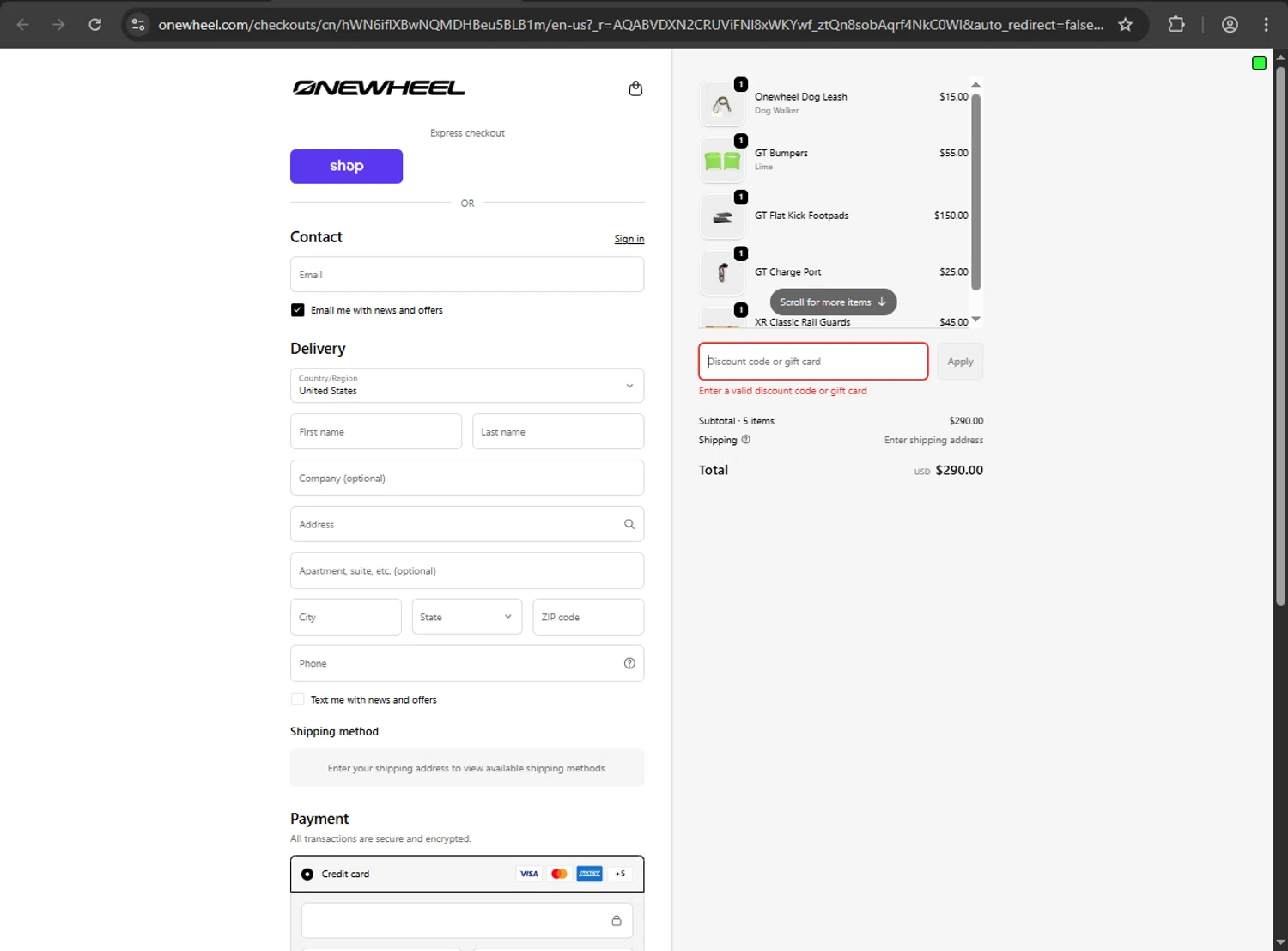
Task: Apply the discount code
Action: pyautogui.click(x=960, y=362)
